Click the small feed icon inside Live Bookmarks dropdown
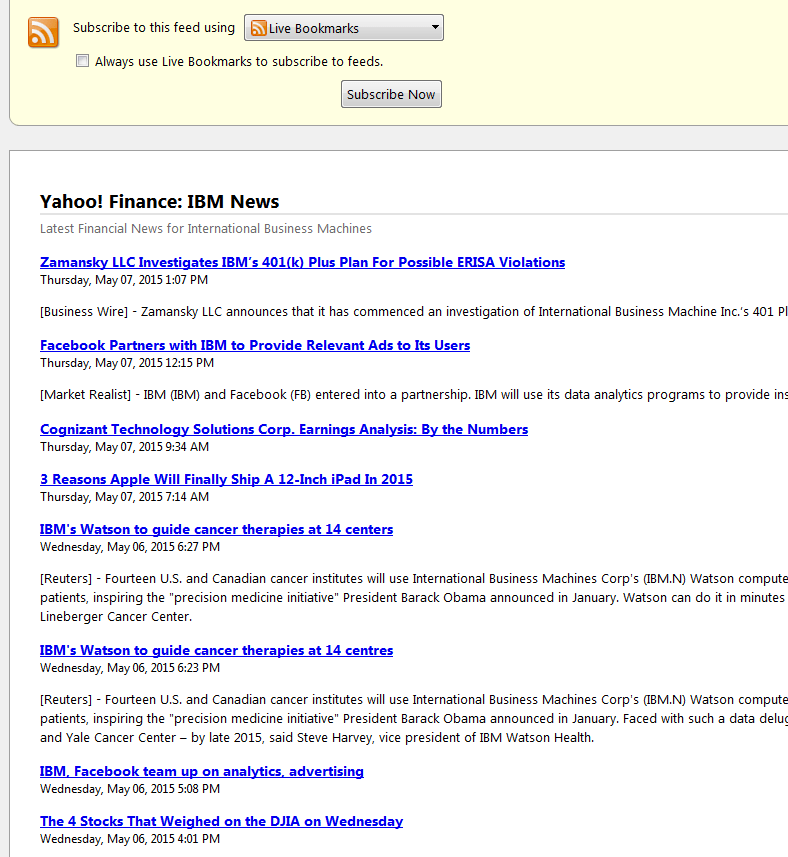 (x=258, y=28)
